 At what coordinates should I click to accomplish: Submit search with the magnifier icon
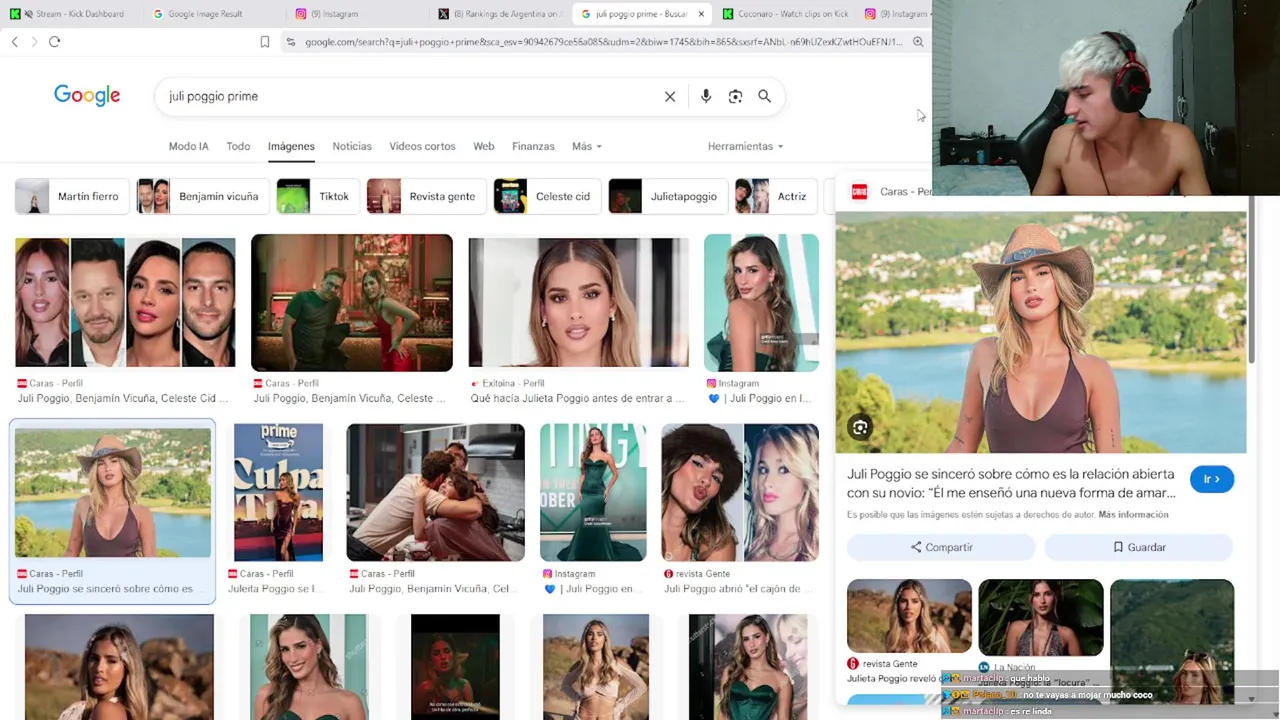click(764, 97)
